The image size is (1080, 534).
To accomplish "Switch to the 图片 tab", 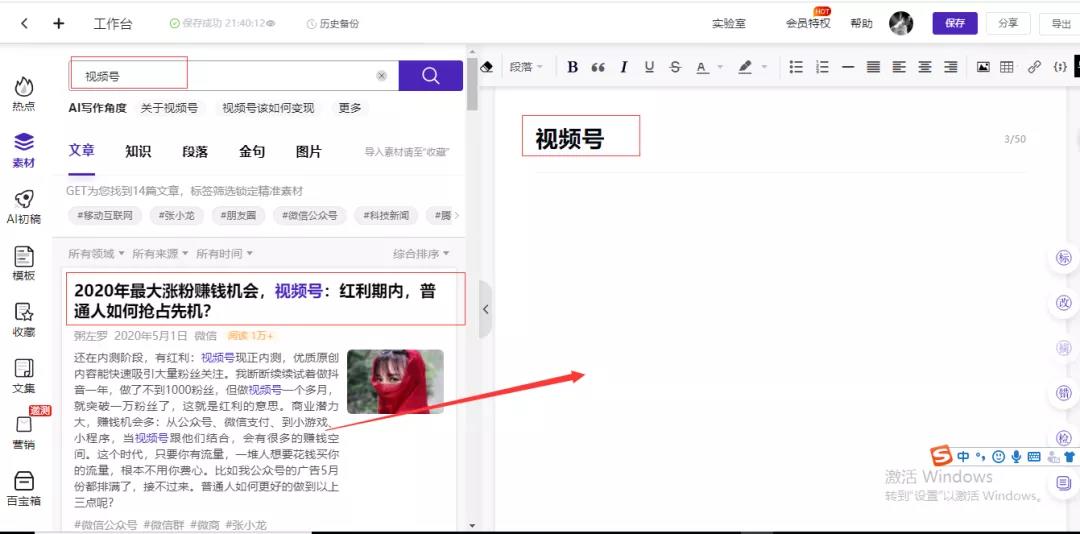I will point(309,152).
